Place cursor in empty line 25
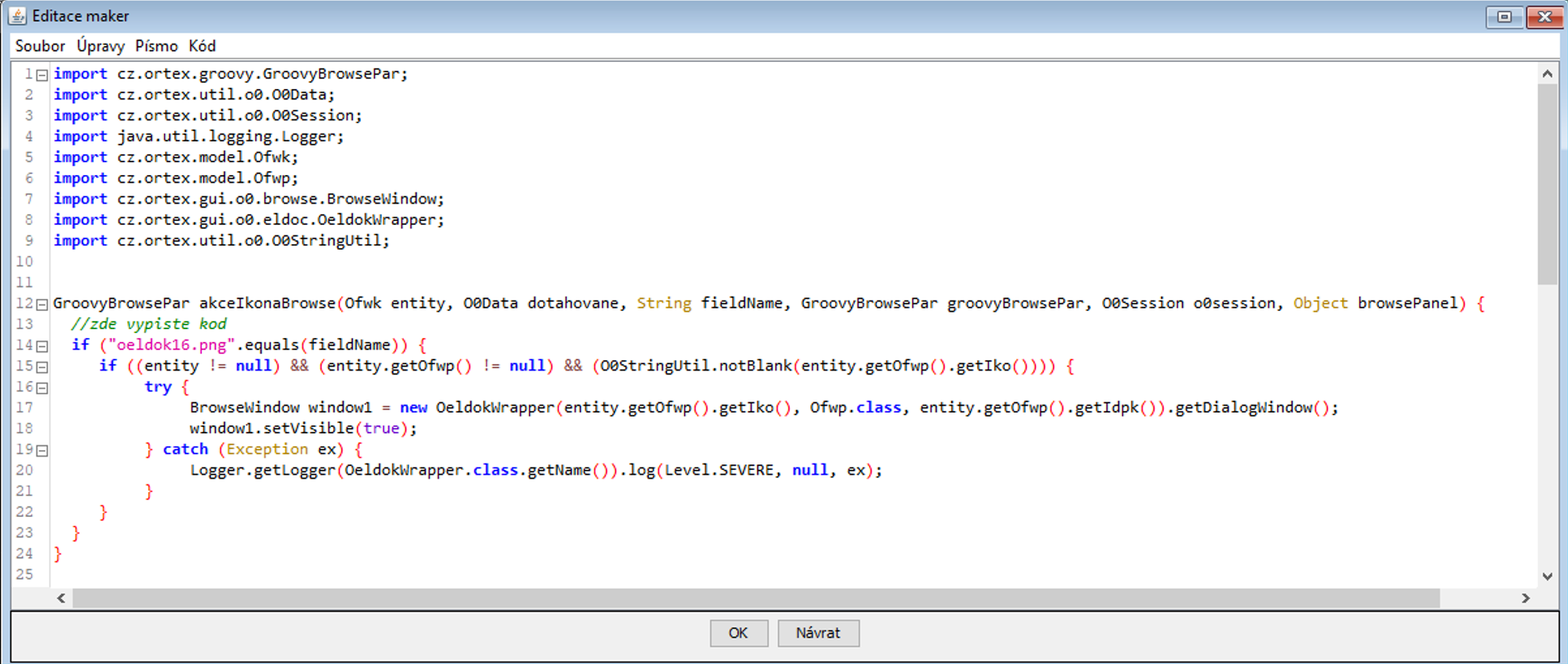Screen dimensions: 1568x664 pyautogui.click(x=398, y=574)
